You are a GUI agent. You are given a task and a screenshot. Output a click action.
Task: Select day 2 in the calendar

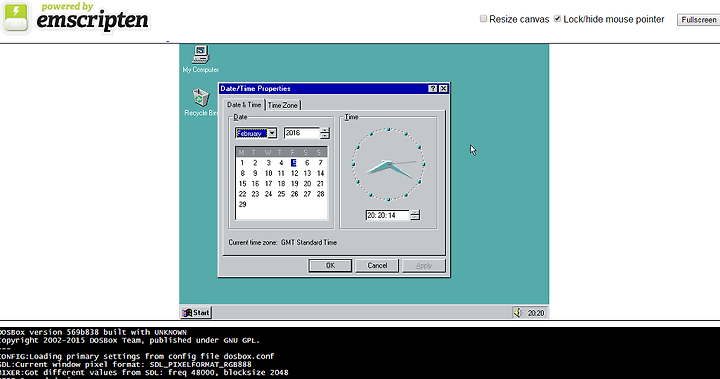(255, 163)
